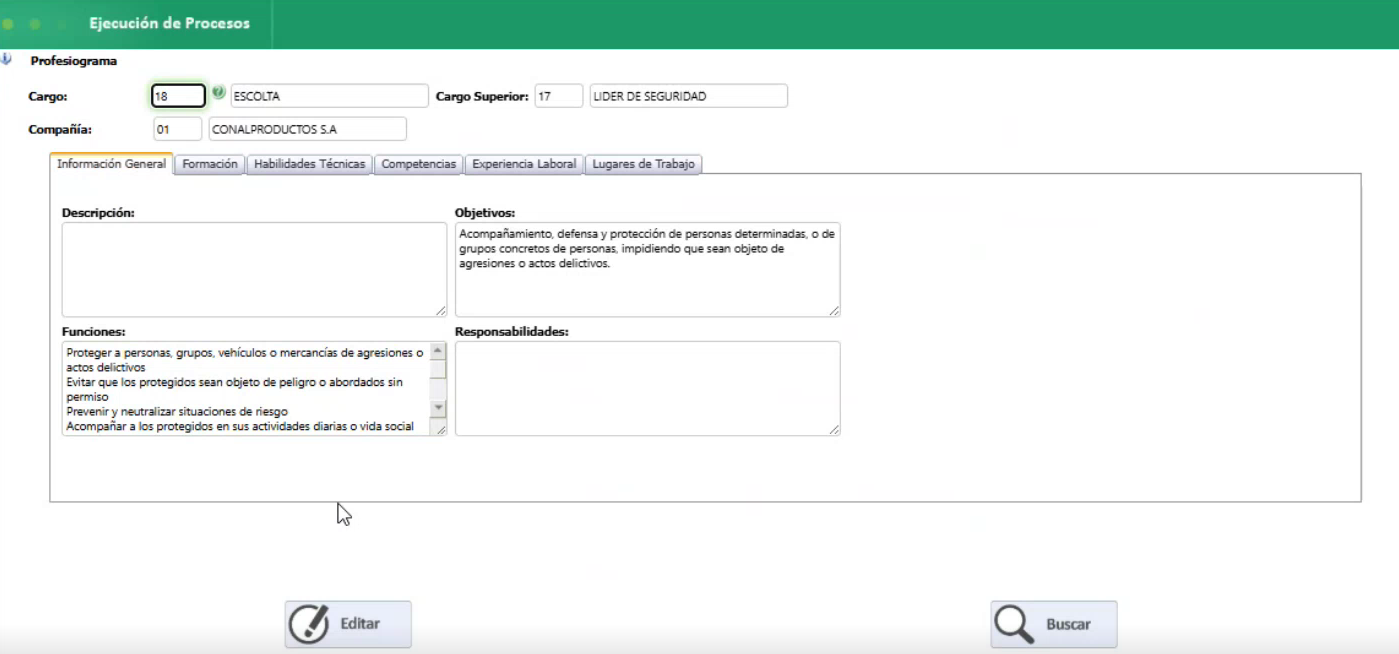Click the green help icon beside Cargo code
1399x654 pixels.
pos(219,94)
